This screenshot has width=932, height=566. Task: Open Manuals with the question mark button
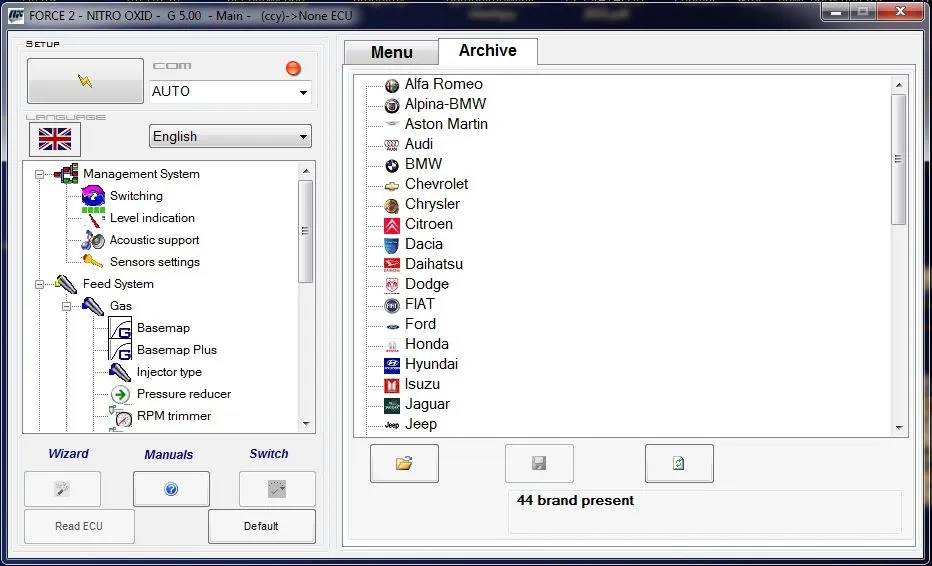pos(171,489)
